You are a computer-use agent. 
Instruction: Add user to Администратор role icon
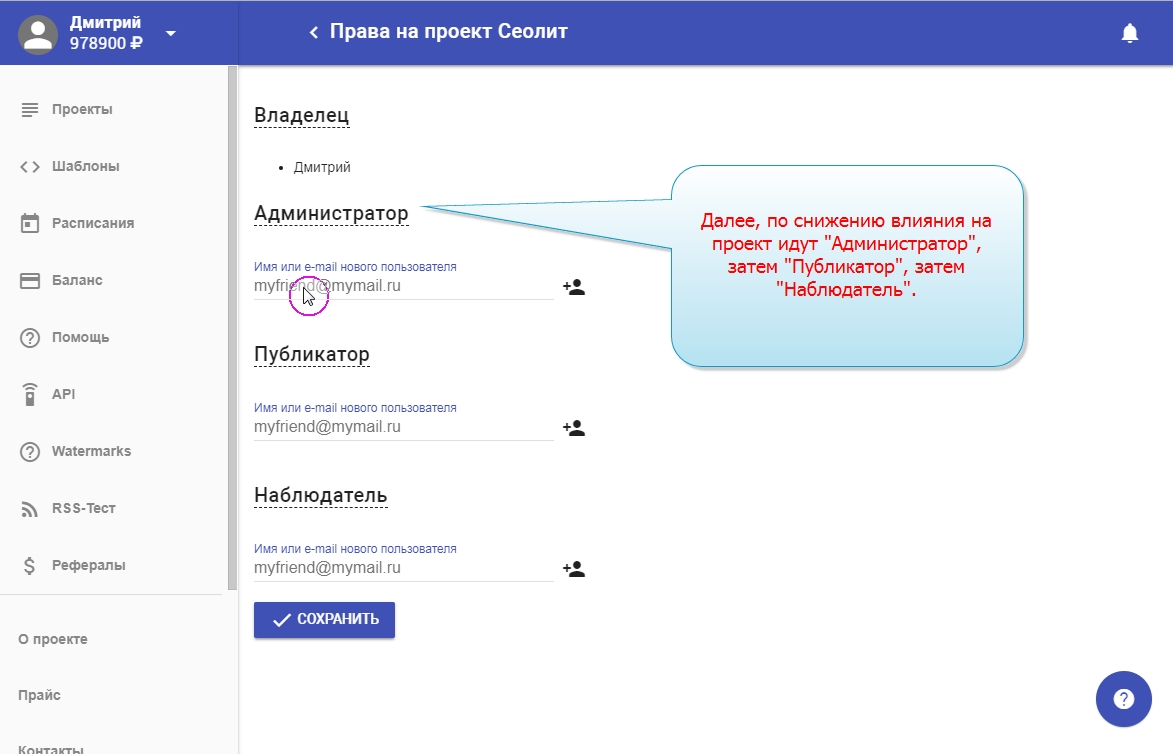point(573,287)
